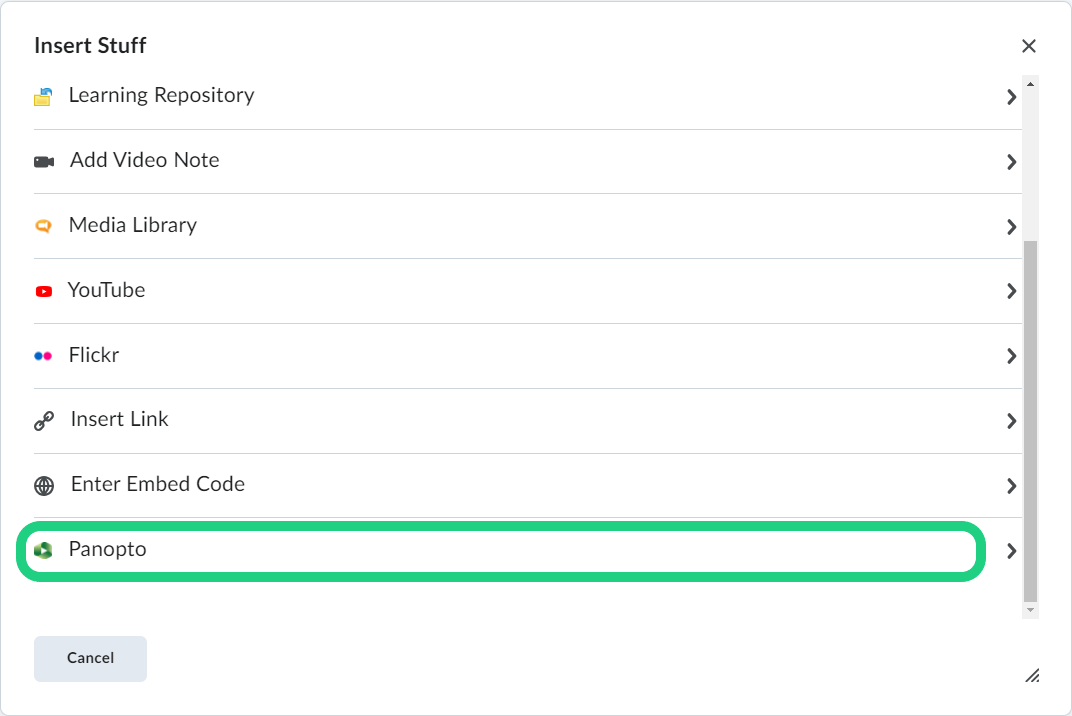Open the Enter Embed Code option
Image resolution: width=1072 pixels, height=716 pixels.
(158, 484)
